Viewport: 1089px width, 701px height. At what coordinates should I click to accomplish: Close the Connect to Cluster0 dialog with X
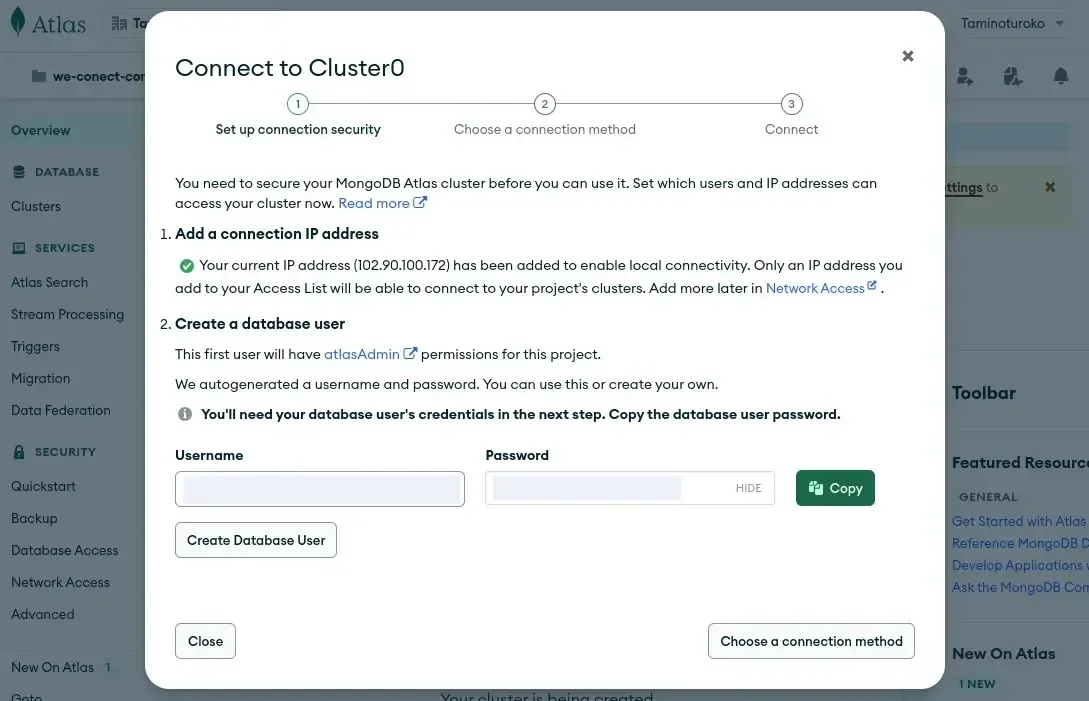908,56
